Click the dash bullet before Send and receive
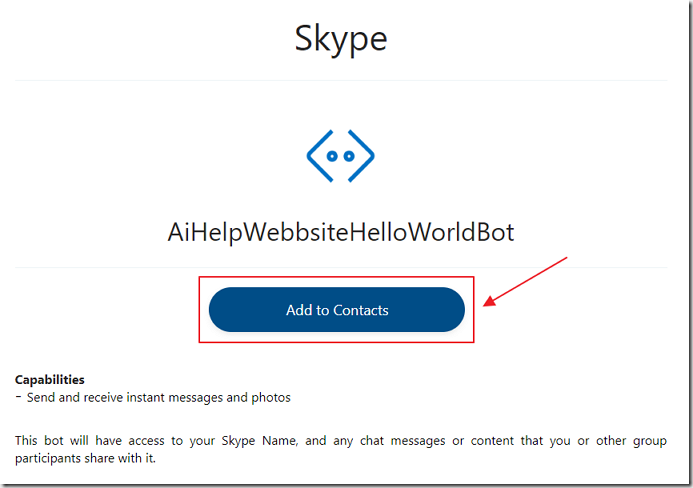This screenshot has width=693, height=488. pos(18,396)
